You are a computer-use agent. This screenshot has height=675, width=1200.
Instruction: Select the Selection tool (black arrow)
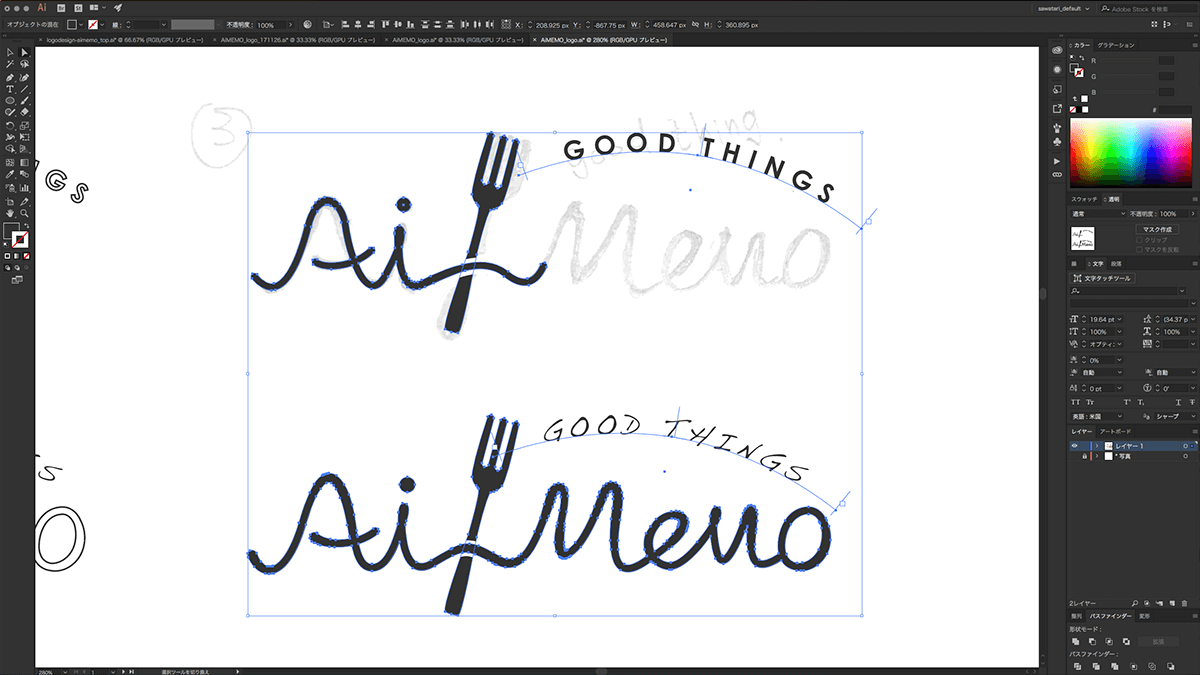[9, 52]
